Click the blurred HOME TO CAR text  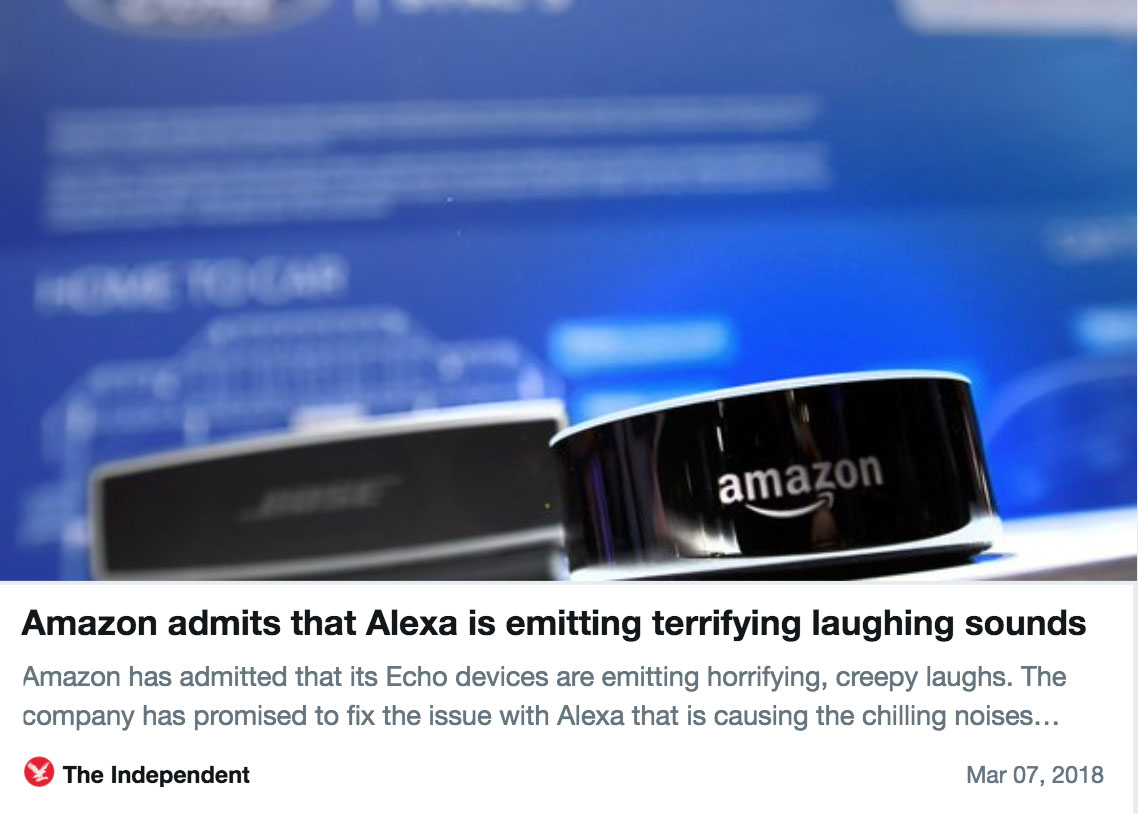(190, 284)
